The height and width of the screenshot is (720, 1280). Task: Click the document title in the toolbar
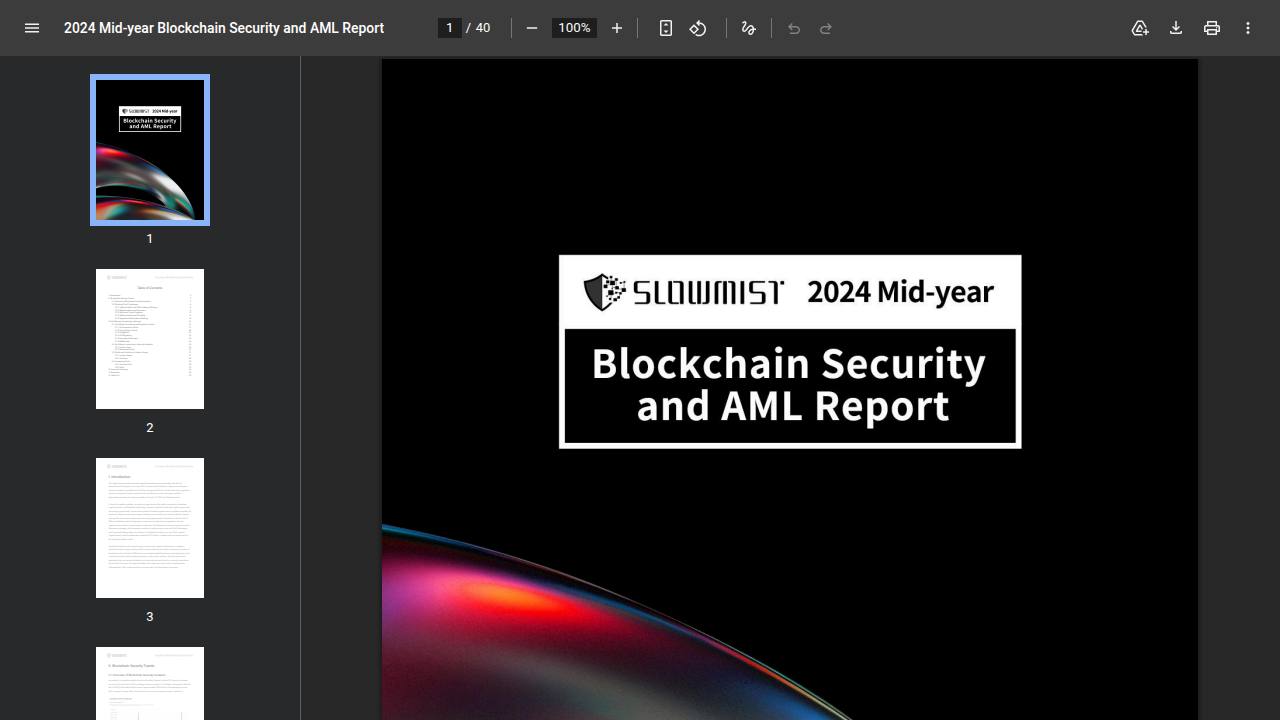[224, 28]
